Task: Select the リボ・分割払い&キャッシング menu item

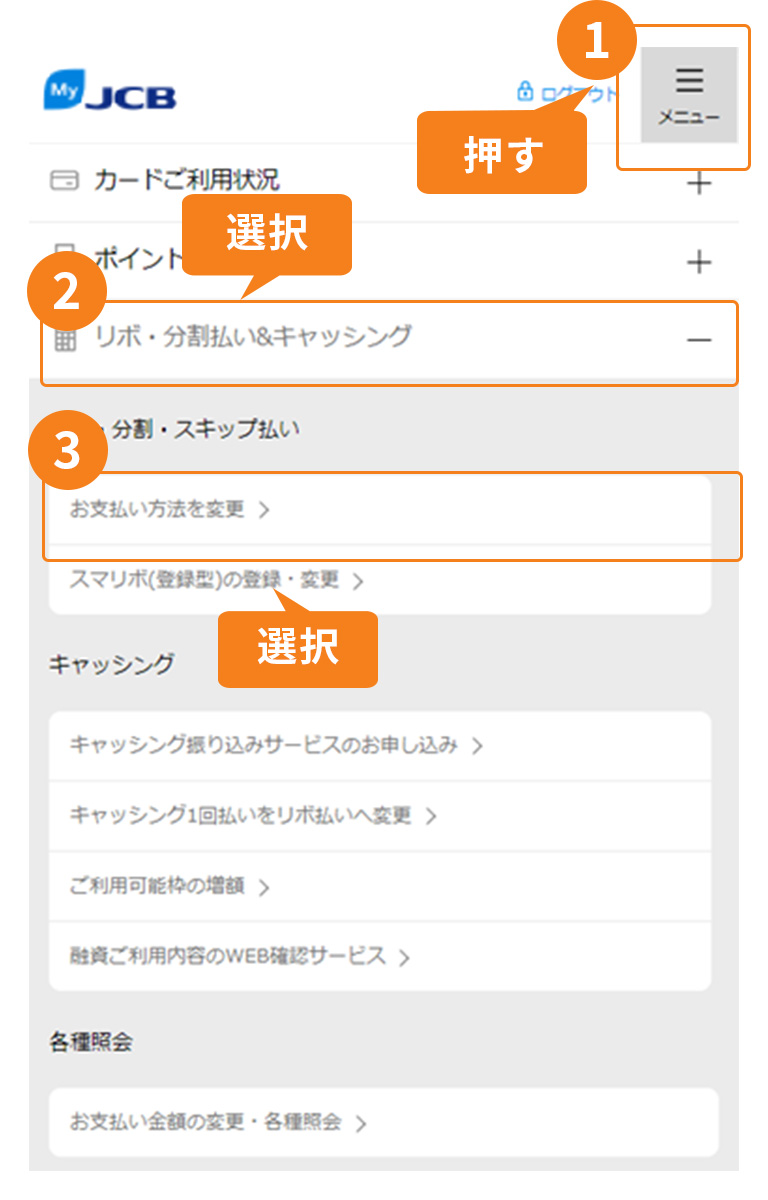Action: tap(389, 340)
